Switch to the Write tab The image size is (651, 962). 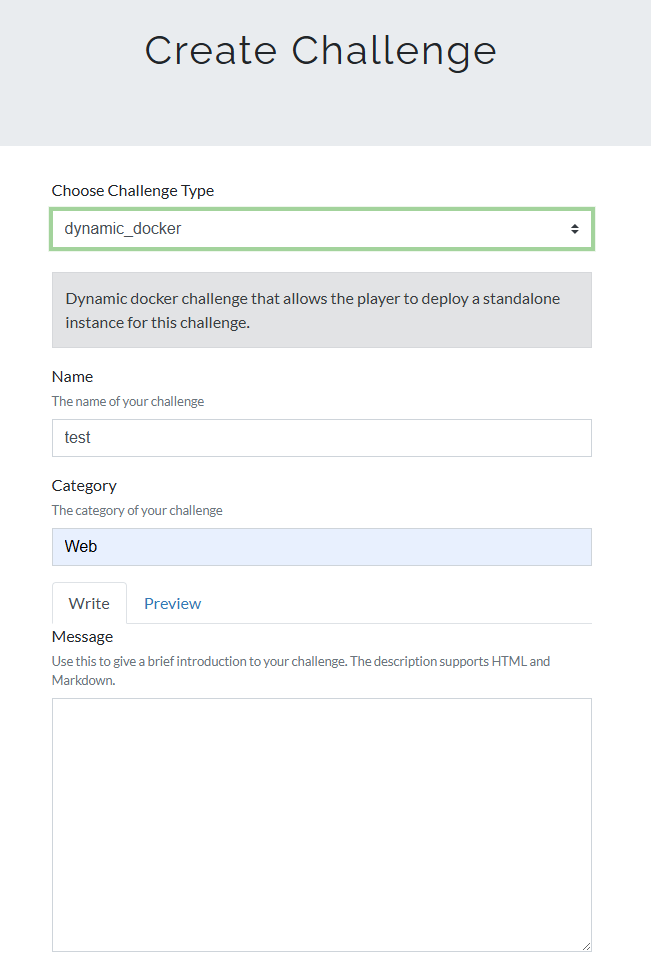click(x=89, y=603)
